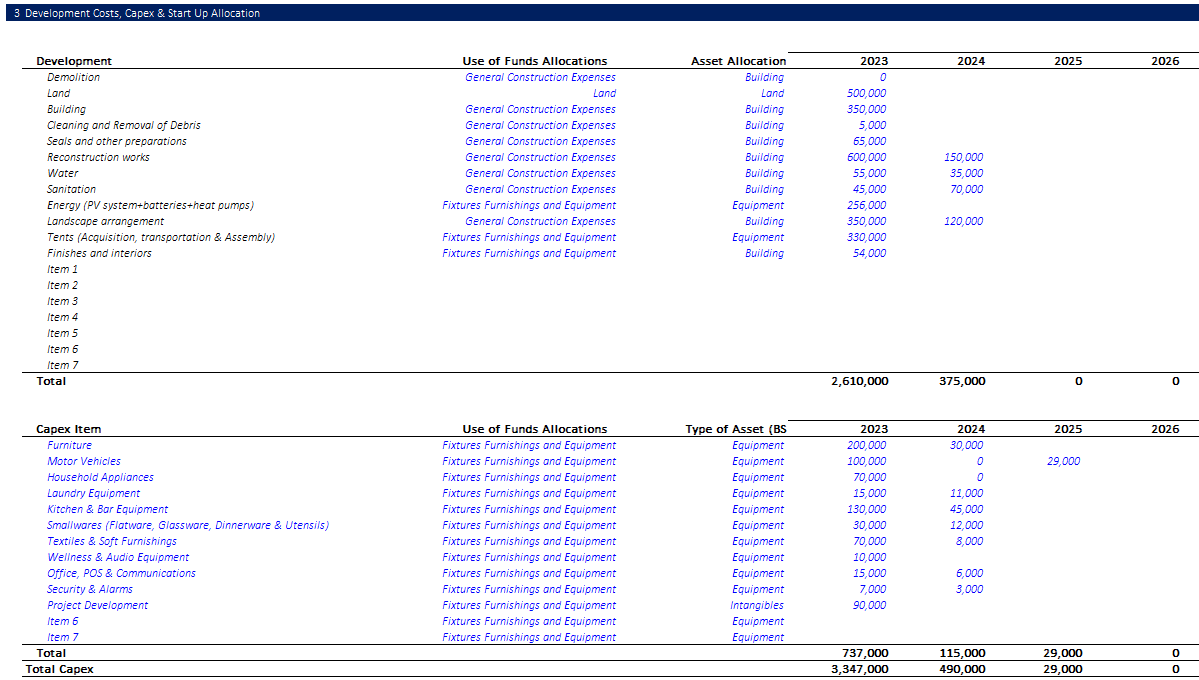This screenshot has height=680, width=1199.
Task: Click the Use of Funds cell for Water
Action: click(540, 173)
